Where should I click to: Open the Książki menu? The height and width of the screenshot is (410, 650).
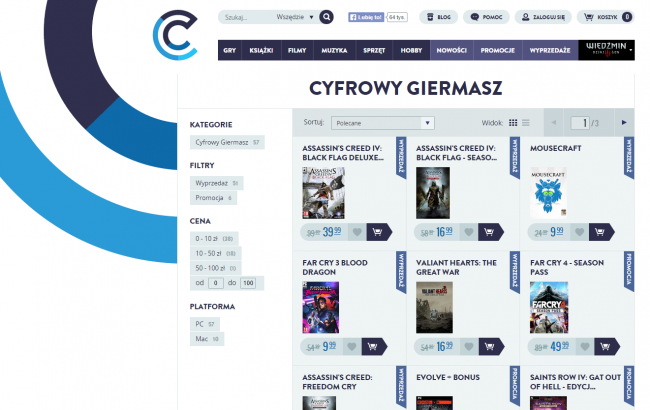pos(261,50)
